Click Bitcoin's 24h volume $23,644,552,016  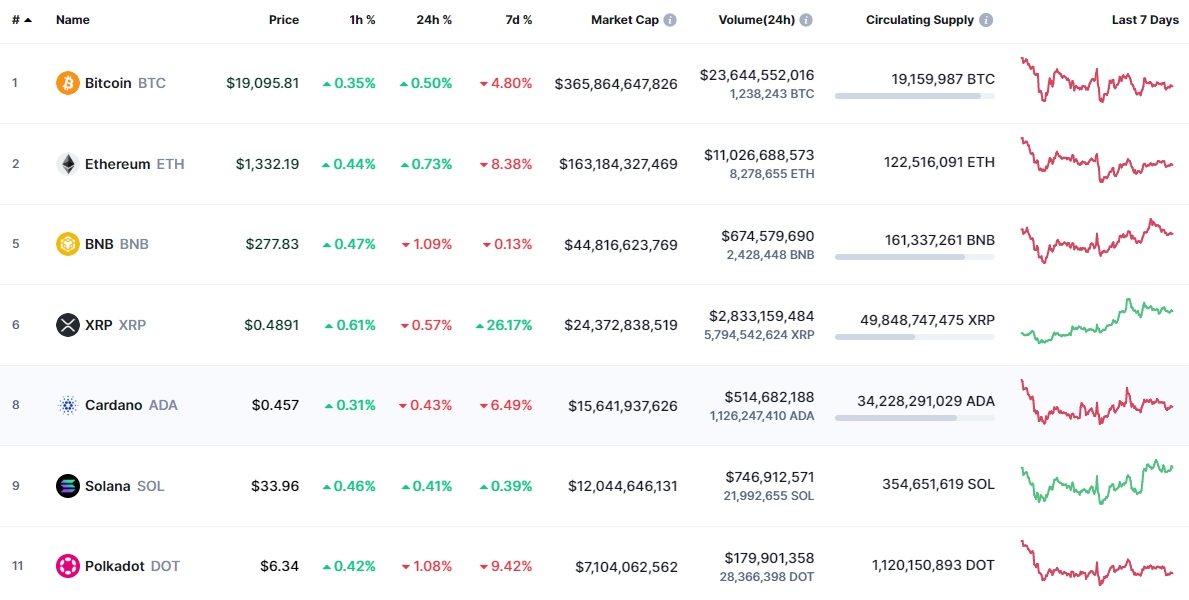tap(757, 75)
